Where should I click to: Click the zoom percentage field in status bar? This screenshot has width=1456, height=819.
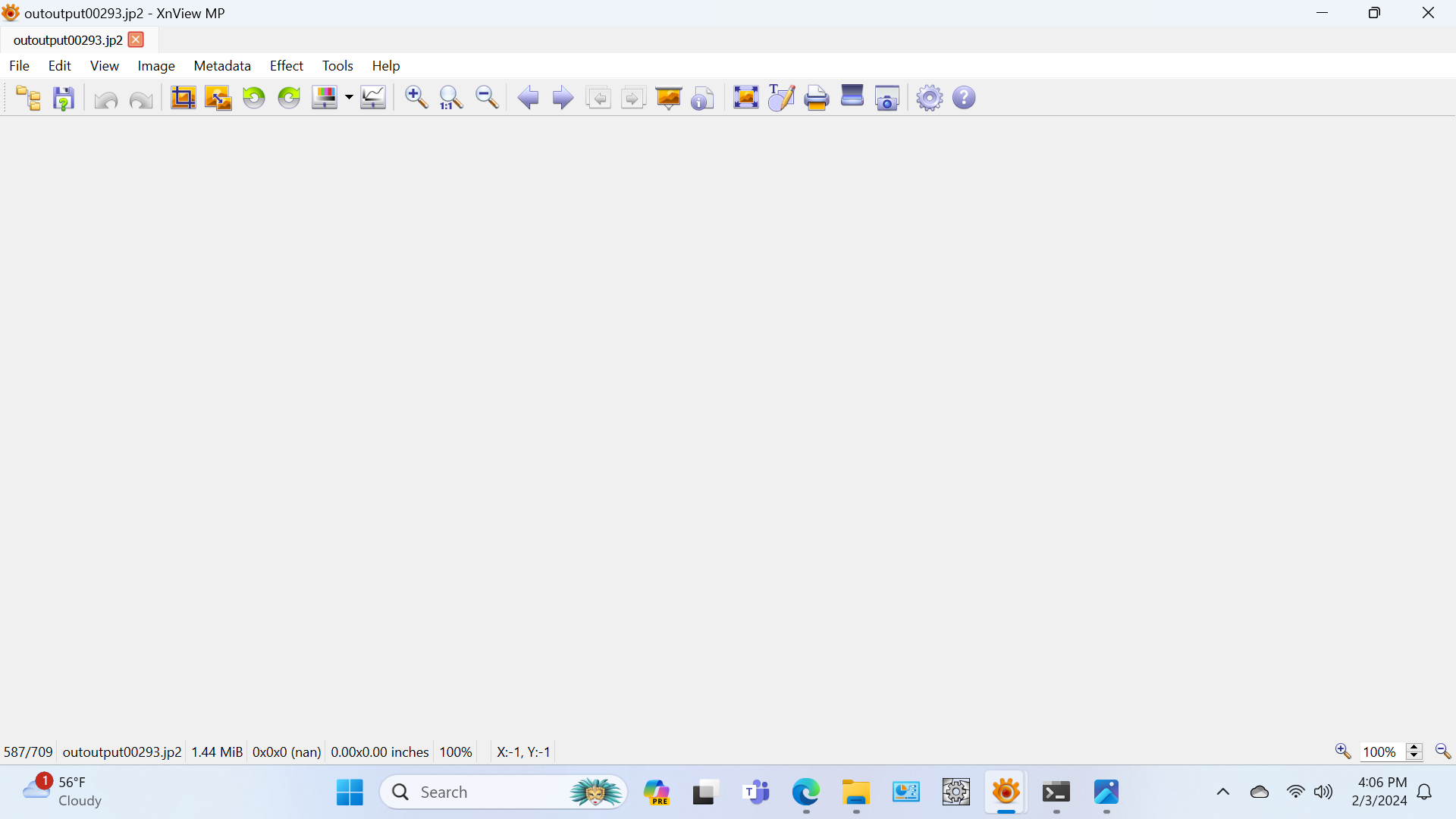click(1379, 752)
